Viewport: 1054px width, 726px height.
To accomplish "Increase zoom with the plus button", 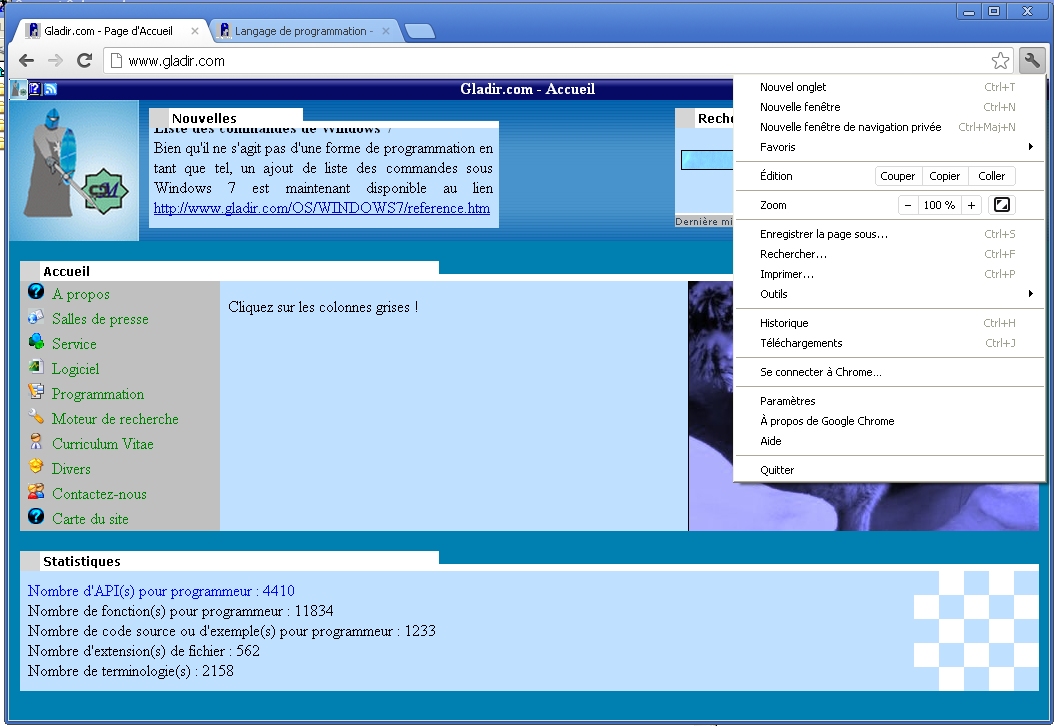I will 971,205.
